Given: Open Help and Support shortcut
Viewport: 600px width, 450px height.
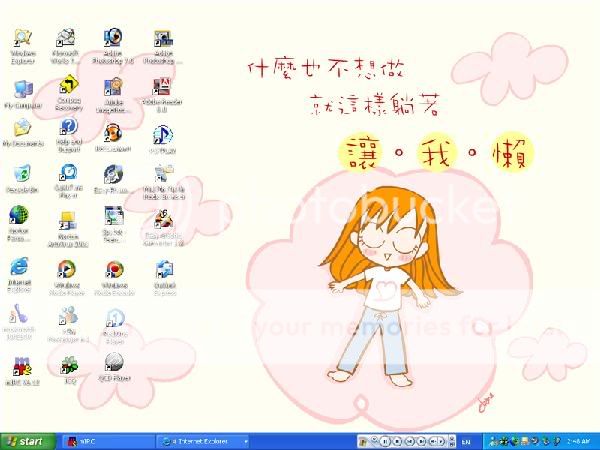Looking at the screenshot, I should point(68,130).
